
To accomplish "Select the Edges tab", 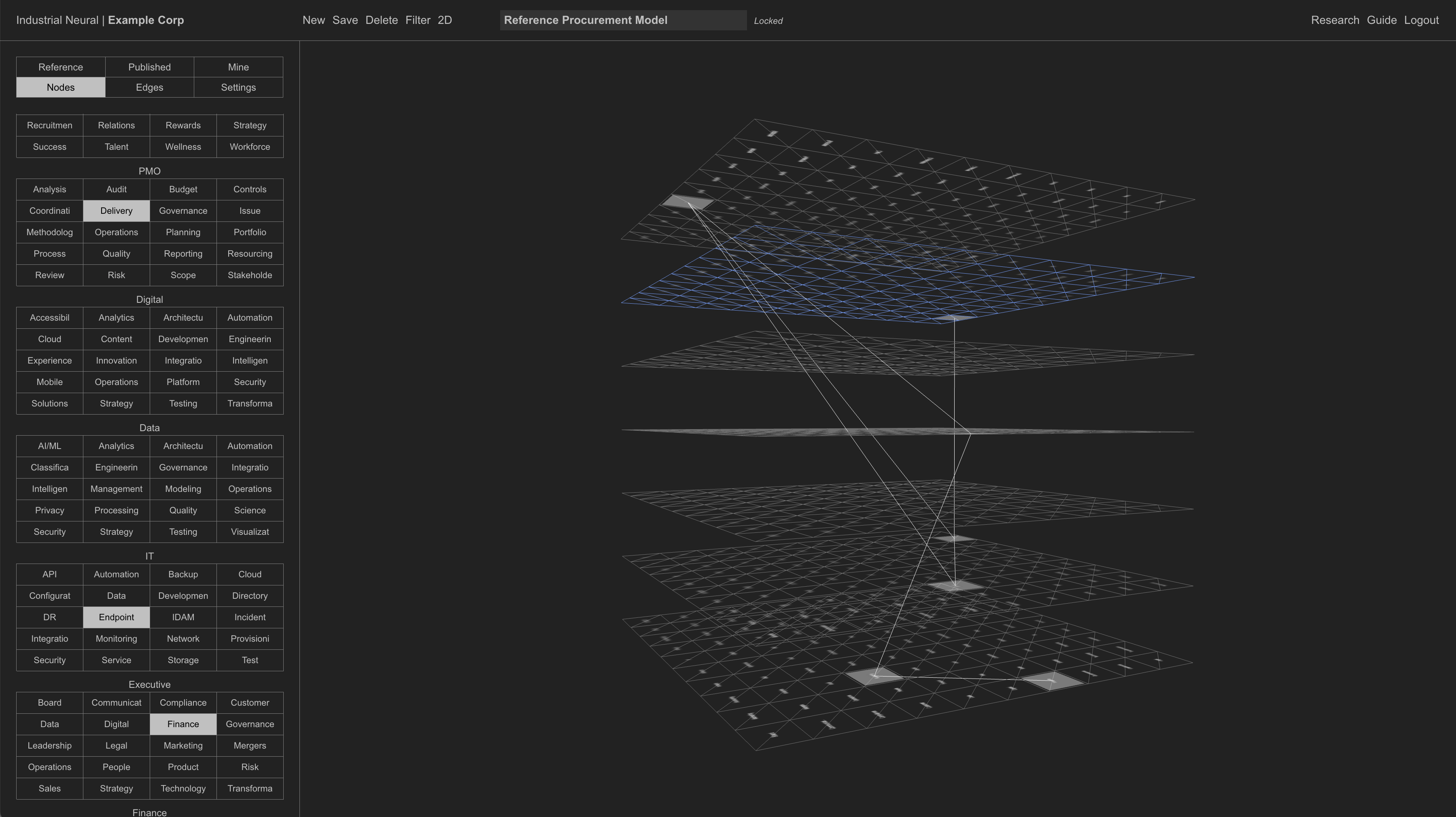I will (149, 87).
